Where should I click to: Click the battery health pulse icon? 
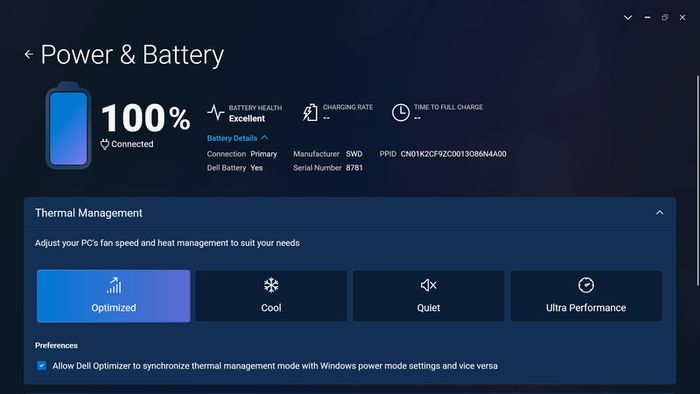(216, 113)
